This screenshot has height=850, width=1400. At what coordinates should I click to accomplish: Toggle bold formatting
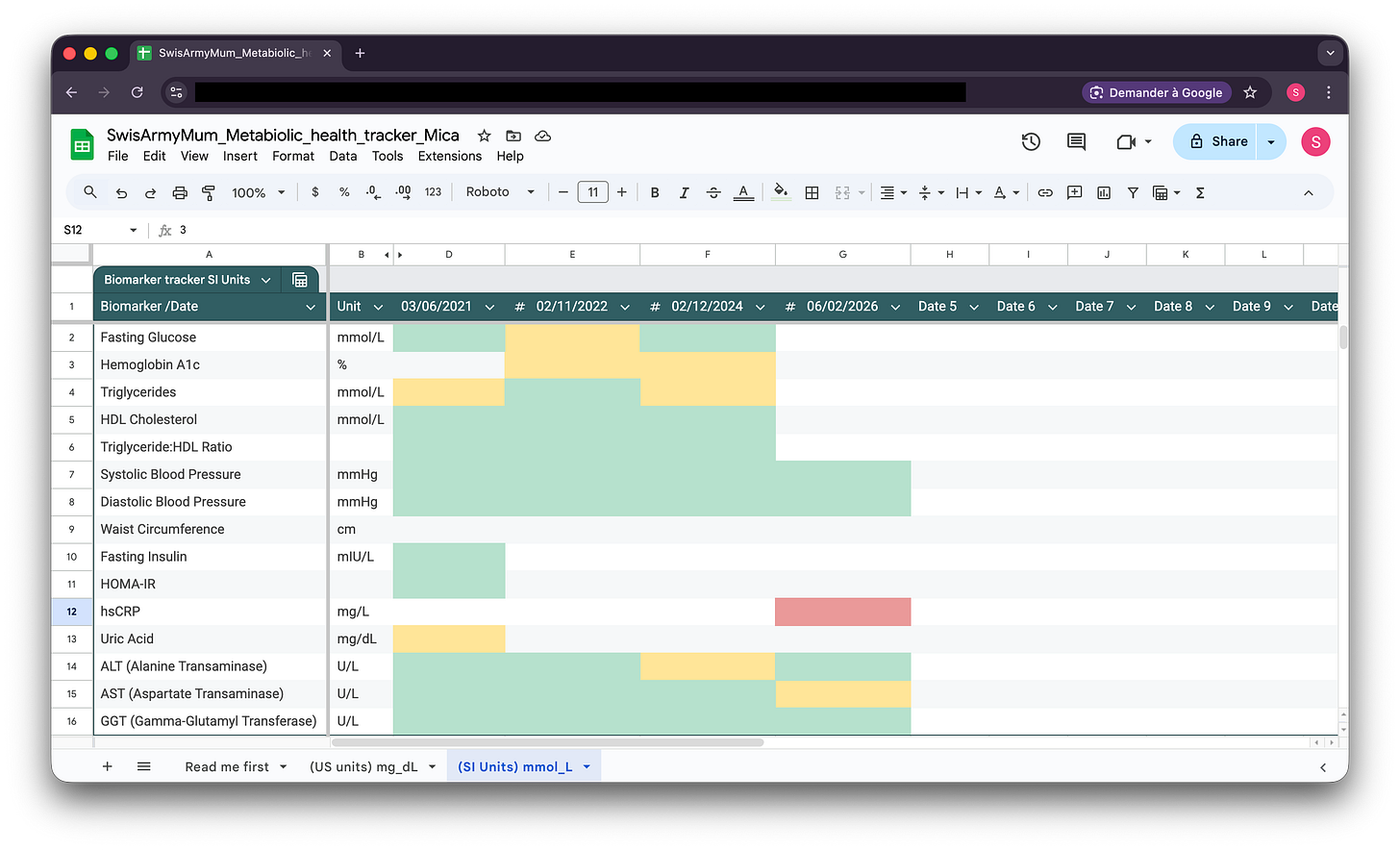pos(655,192)
